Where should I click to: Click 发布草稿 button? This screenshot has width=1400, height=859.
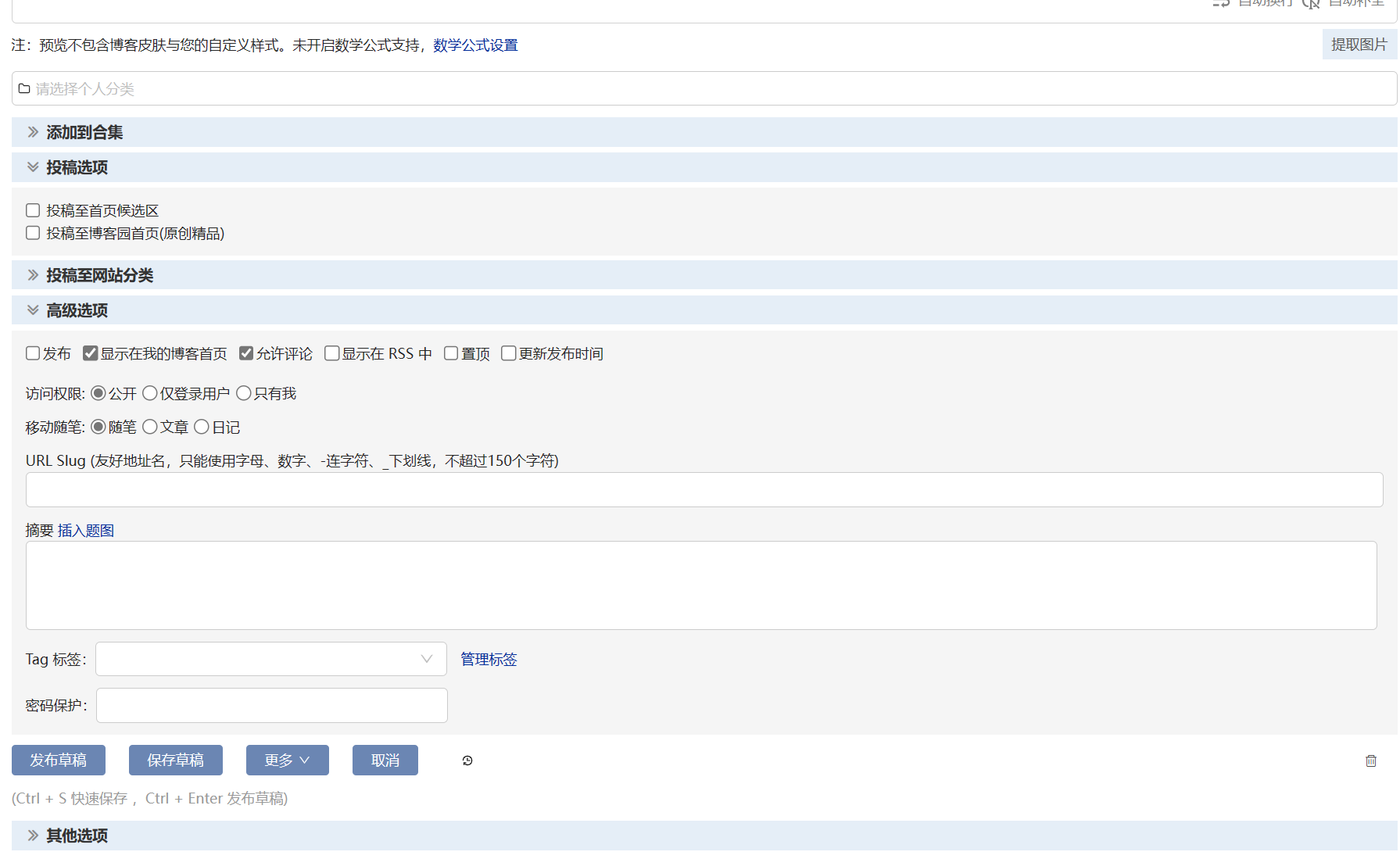point(59,760)
